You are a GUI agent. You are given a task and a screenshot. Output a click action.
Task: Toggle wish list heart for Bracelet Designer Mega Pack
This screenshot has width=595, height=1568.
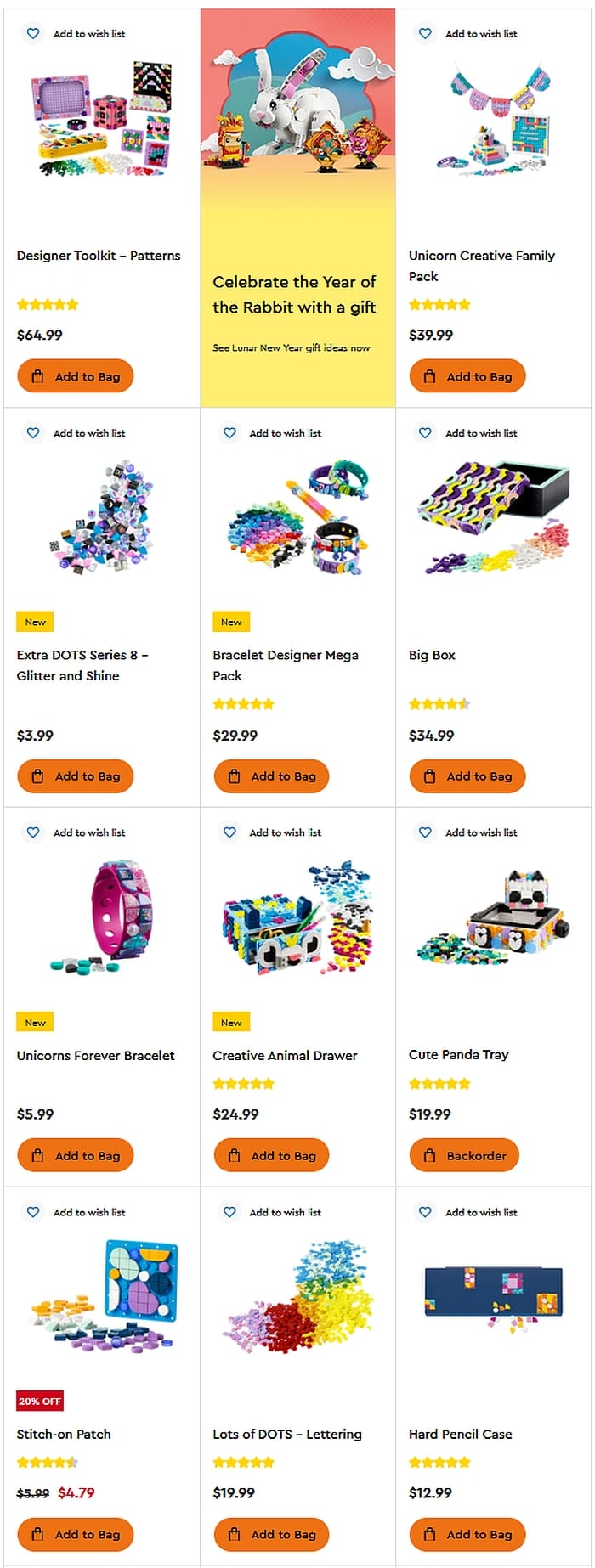tap(229, 433)
